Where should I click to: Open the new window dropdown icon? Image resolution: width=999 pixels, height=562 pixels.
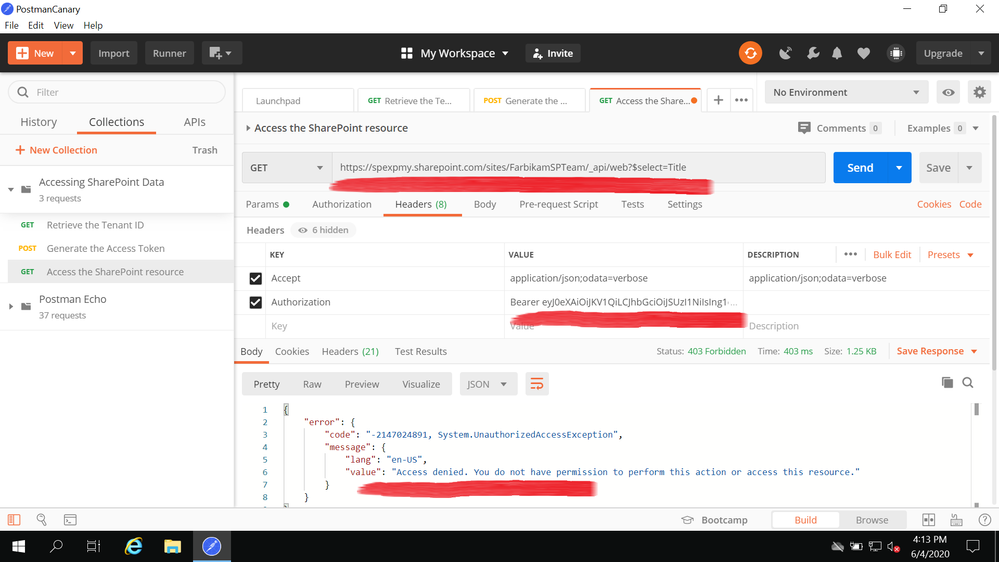[220, 53]
